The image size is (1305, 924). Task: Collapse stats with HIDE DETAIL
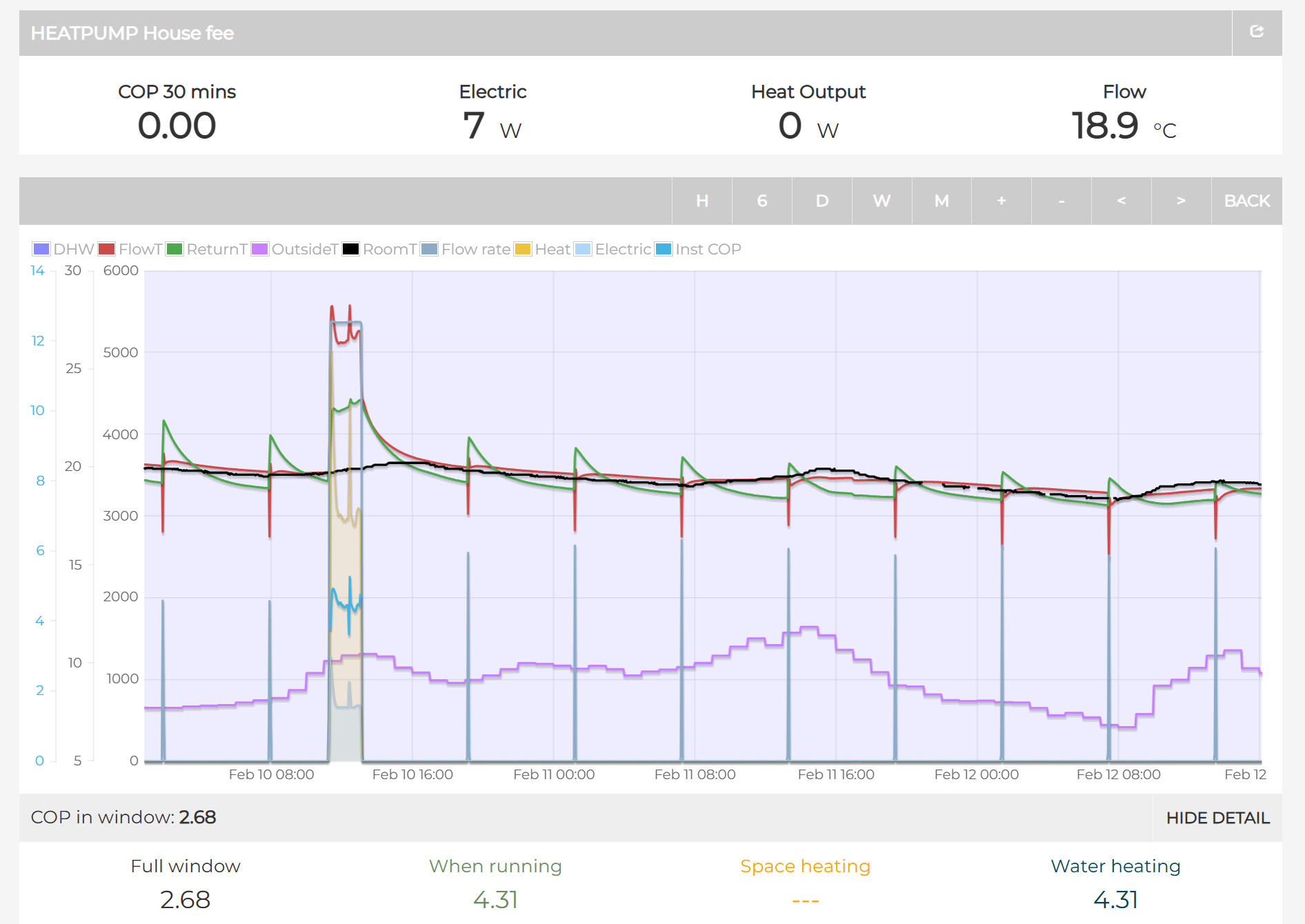(1217, 818)
